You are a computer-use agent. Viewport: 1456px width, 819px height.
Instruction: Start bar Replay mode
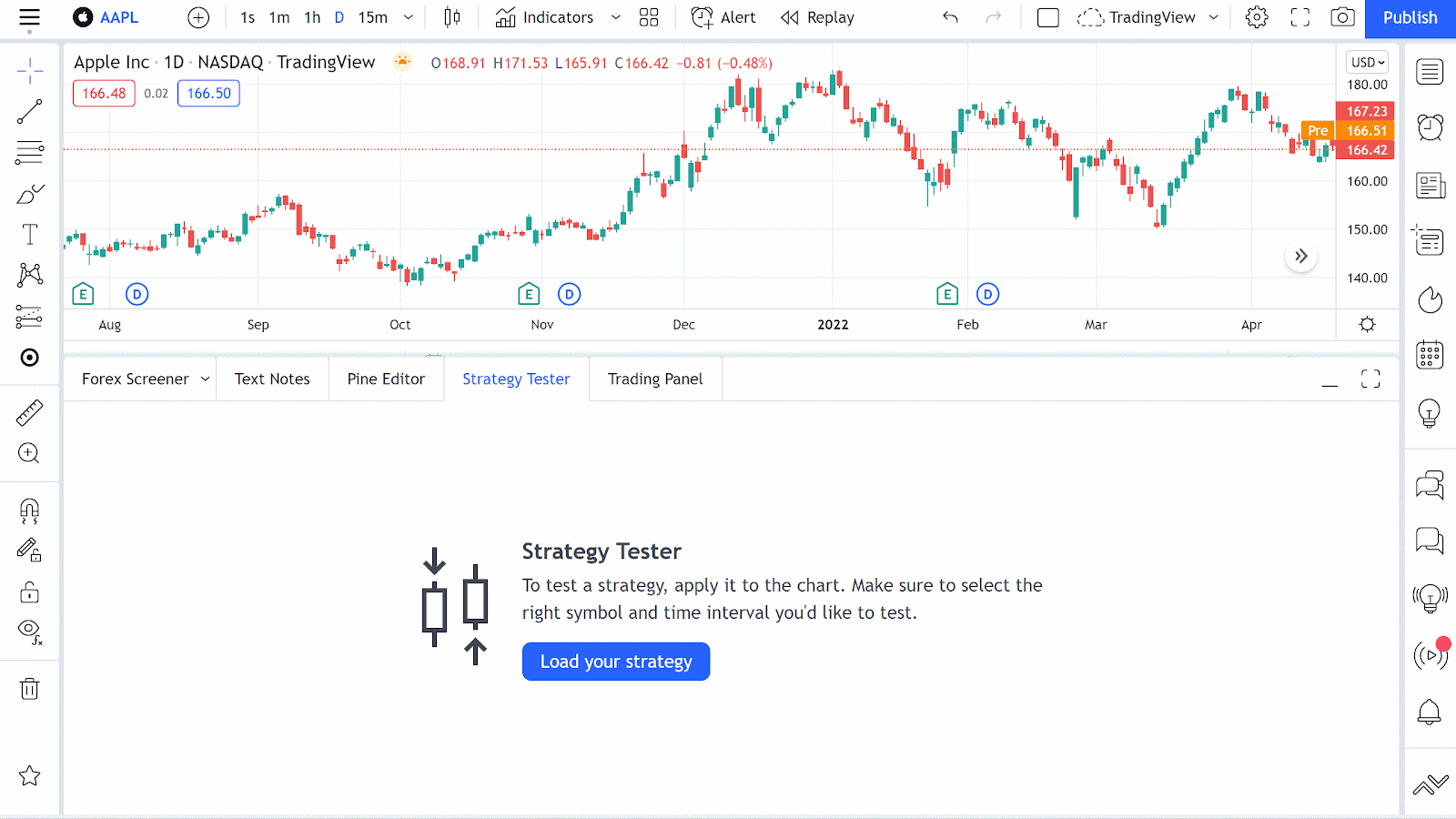coord(817,17)
